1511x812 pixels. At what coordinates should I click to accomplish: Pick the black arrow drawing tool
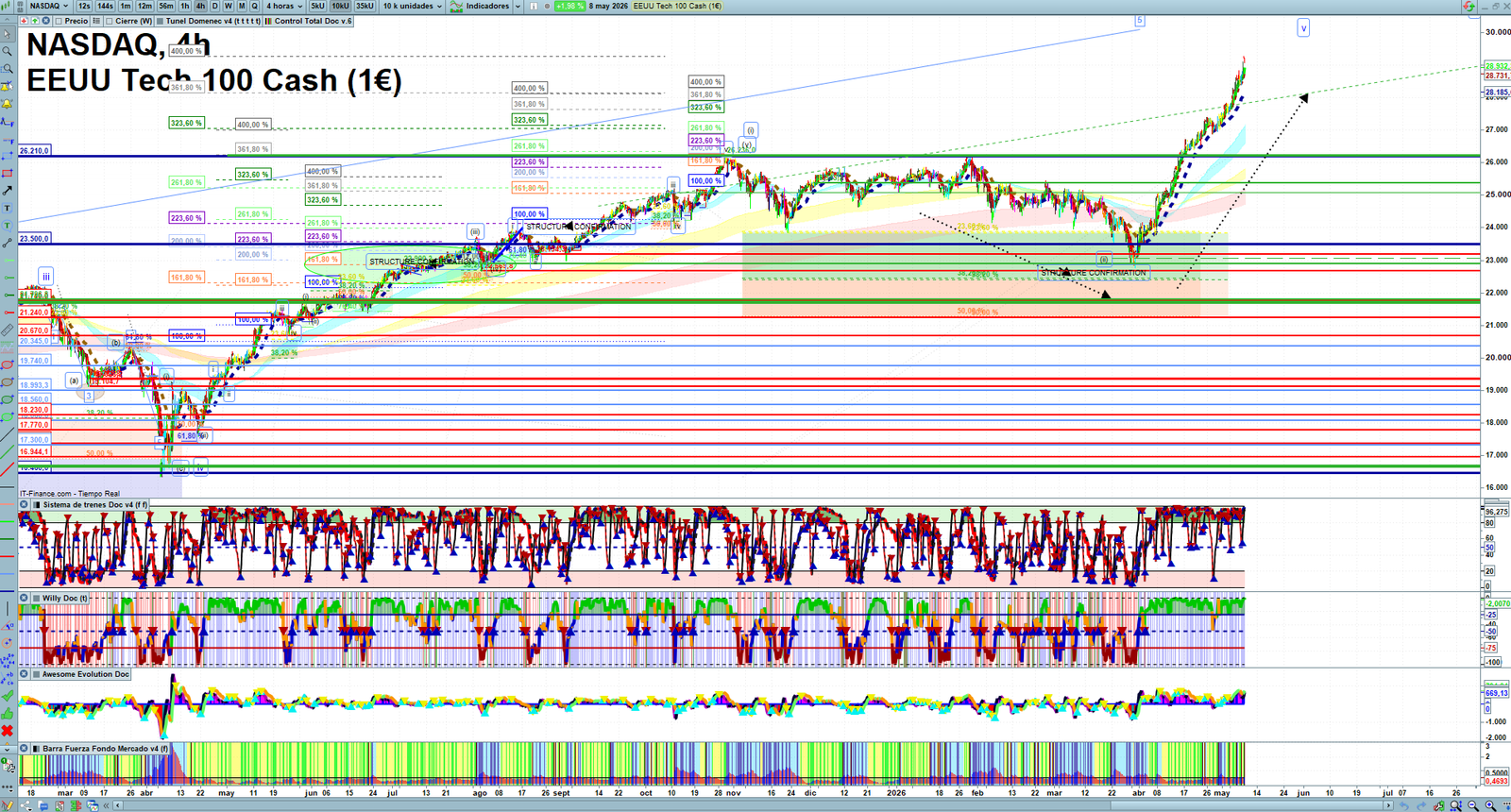[x=8, y=191]
